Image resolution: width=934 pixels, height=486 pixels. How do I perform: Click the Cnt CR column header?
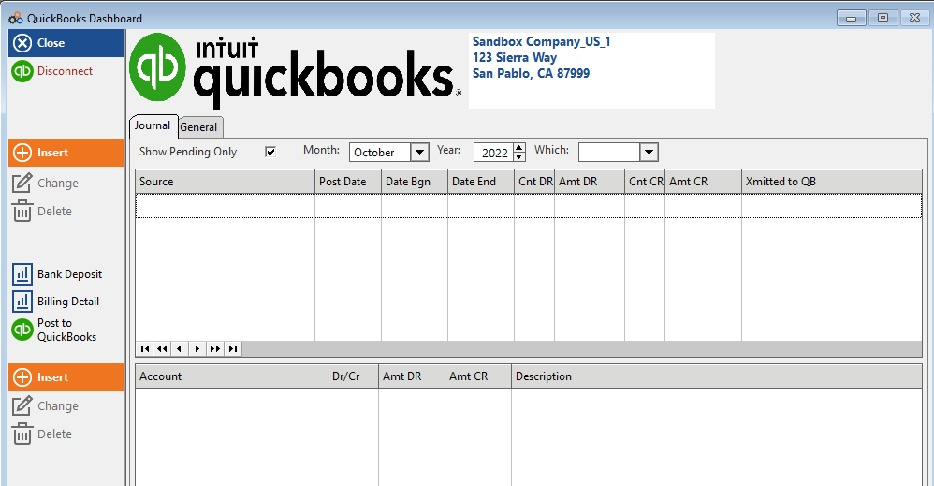tap(645, 182)
